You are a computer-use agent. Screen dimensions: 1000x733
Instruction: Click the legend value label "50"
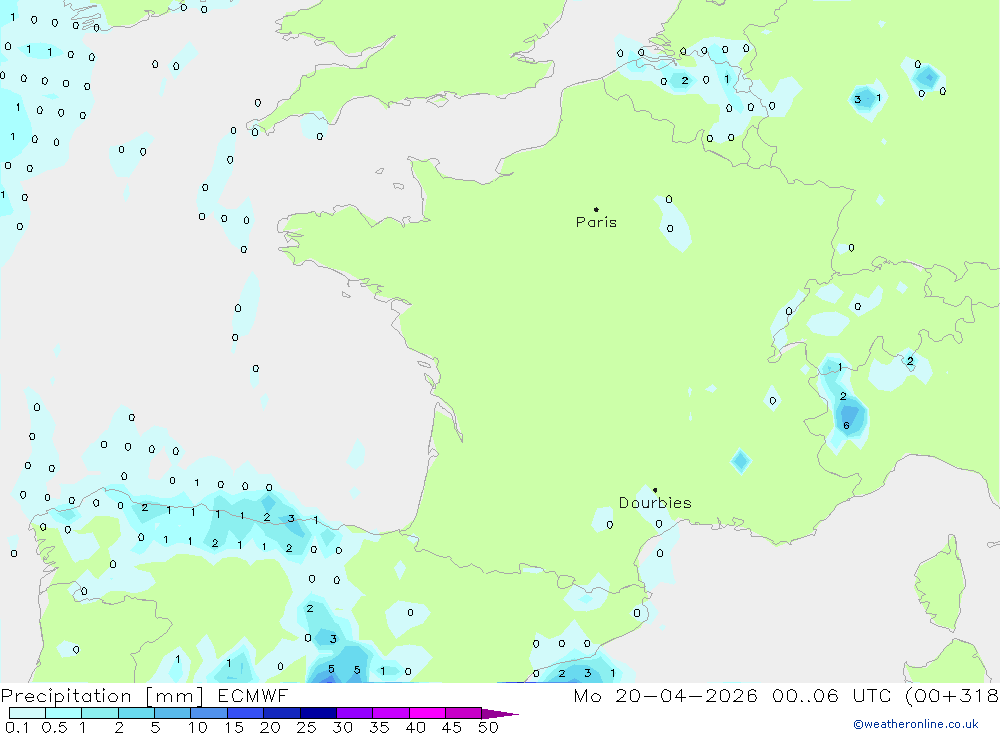(x=488, y=727)
